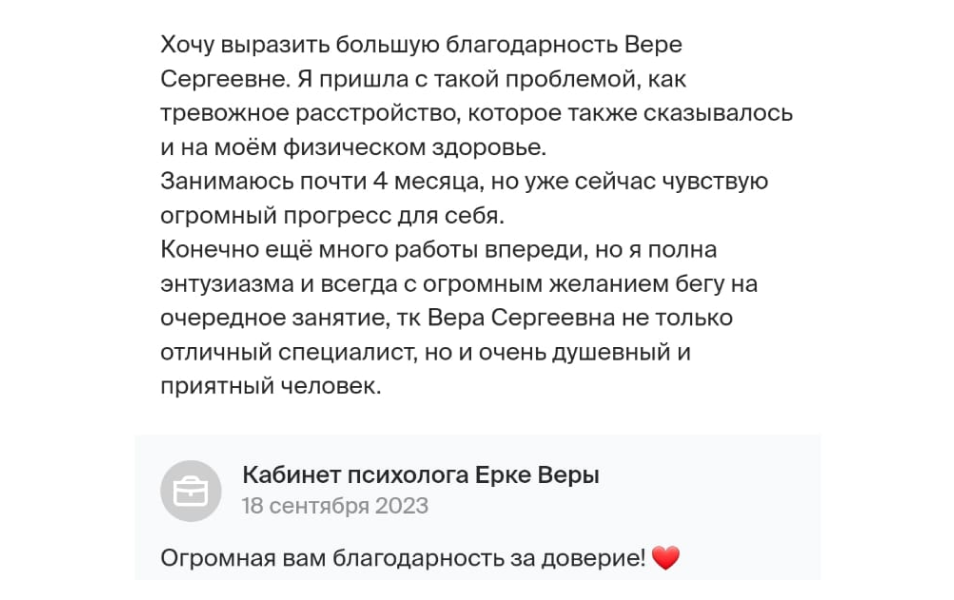Click the line starting Занимаюсь почти 4 месяца
This screenshot has width=954, height=600.
(x=464, y=181)
